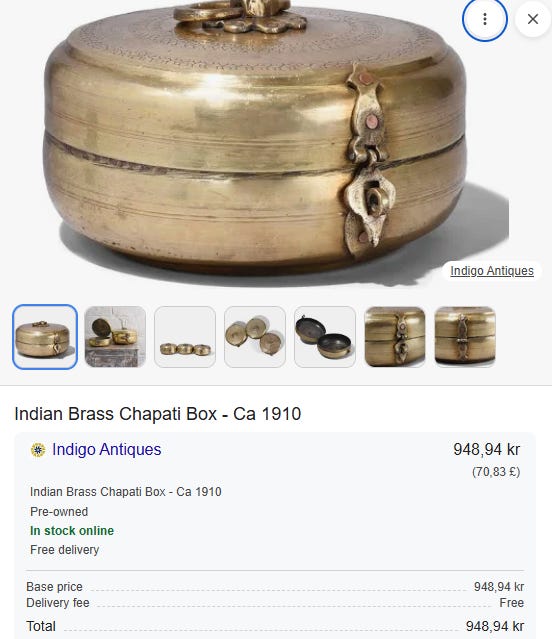Show the thumbnail with three boxes in a row
This screenshot has height=639, width=552.
point(185,337)
